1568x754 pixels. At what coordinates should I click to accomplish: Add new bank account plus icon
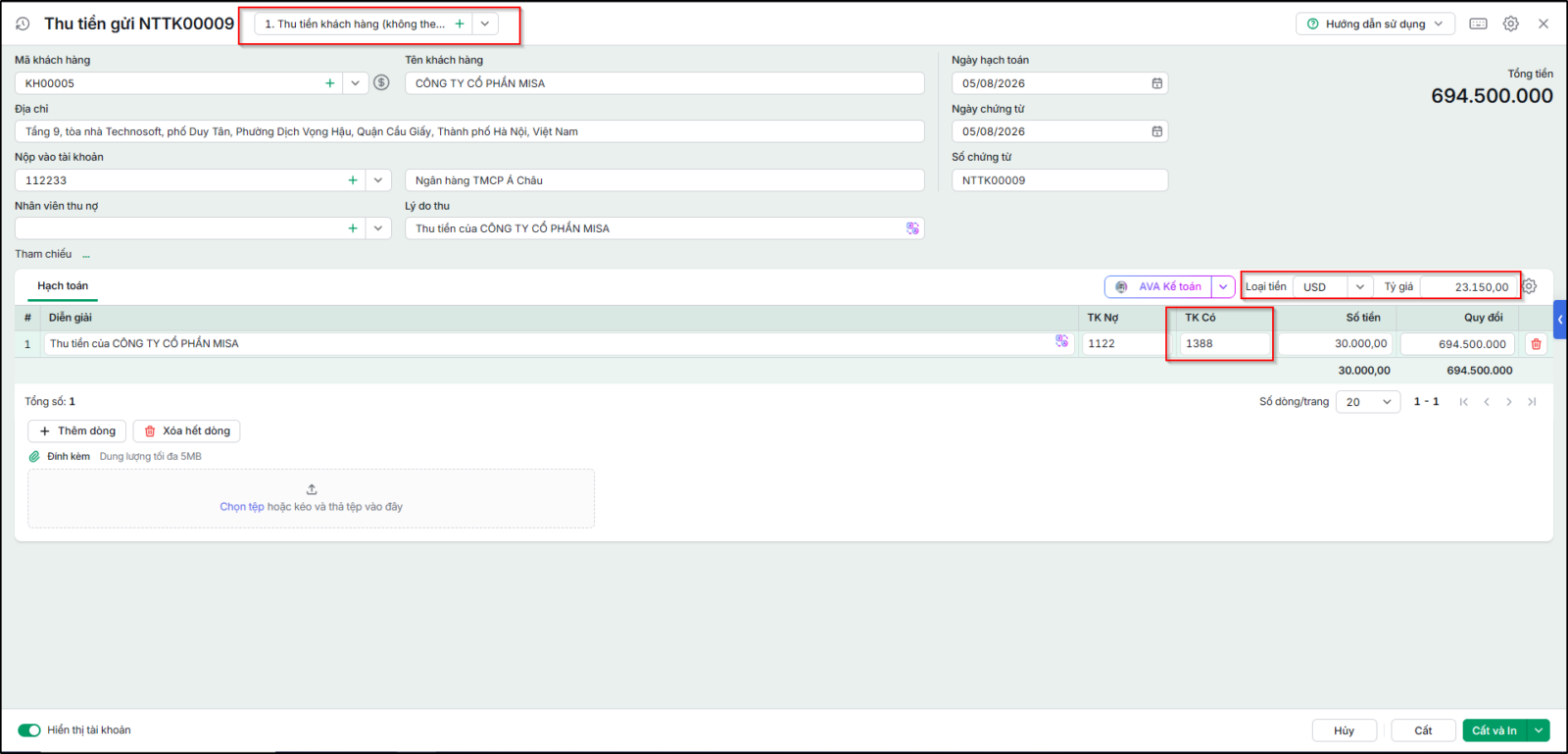(353, 180)
